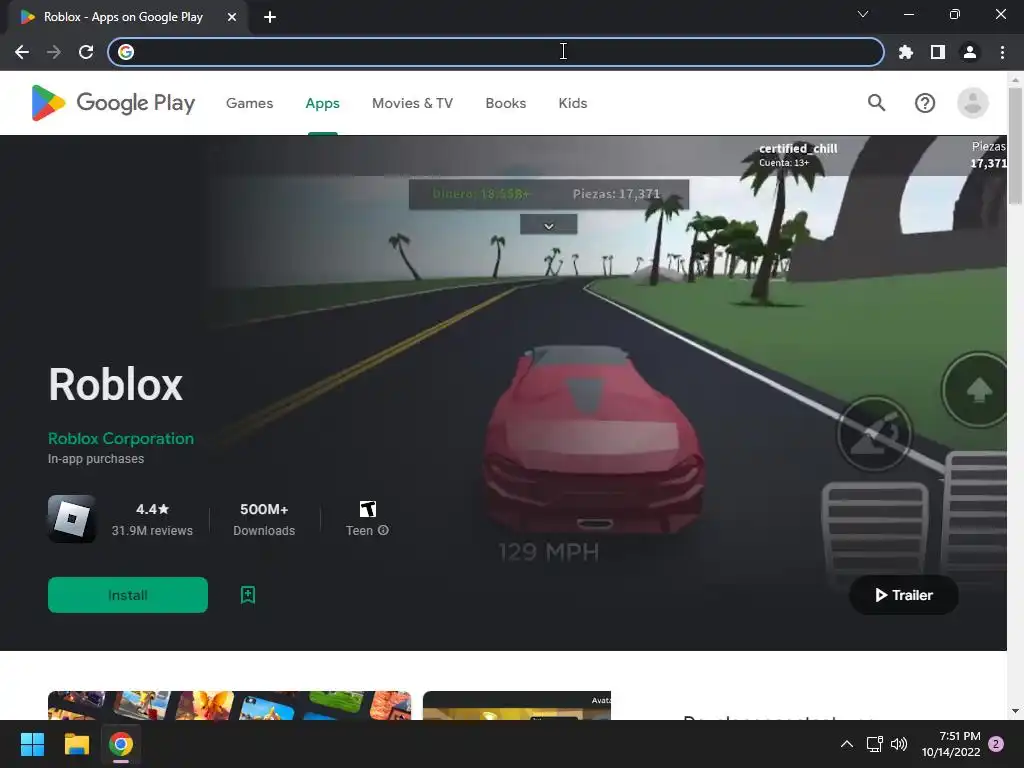Open the Google account avatar
1024x768 pixels.
972,103
